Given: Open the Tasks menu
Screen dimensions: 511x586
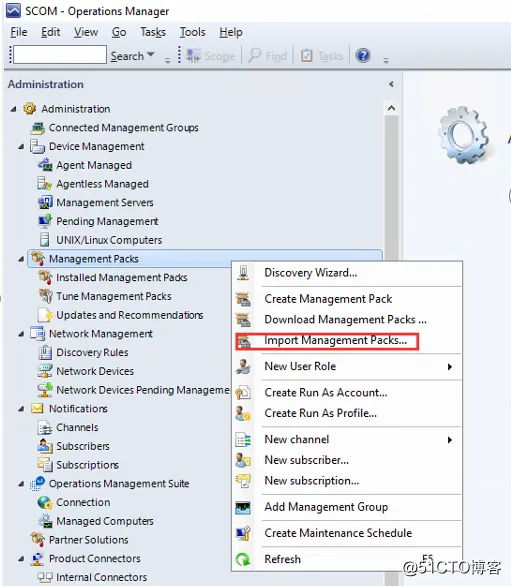Looking at the screenshot, I should [x=153, y=32].
